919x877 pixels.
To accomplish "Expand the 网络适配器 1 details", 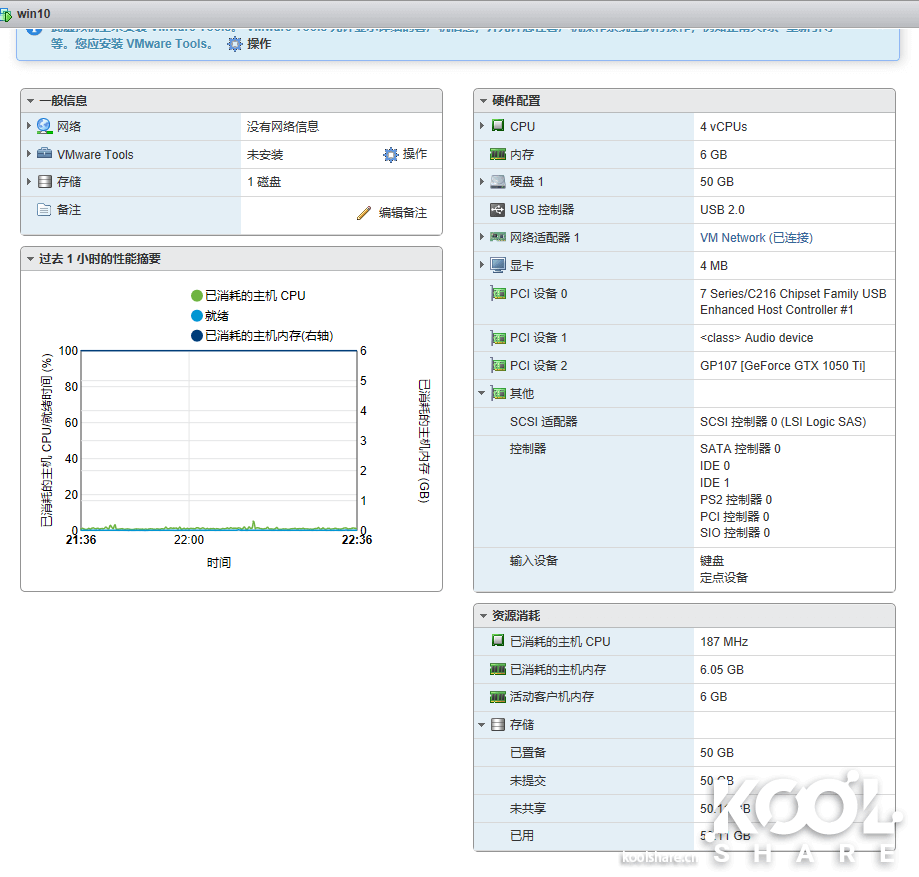I will pyautogui.click(x=482, y=238).
